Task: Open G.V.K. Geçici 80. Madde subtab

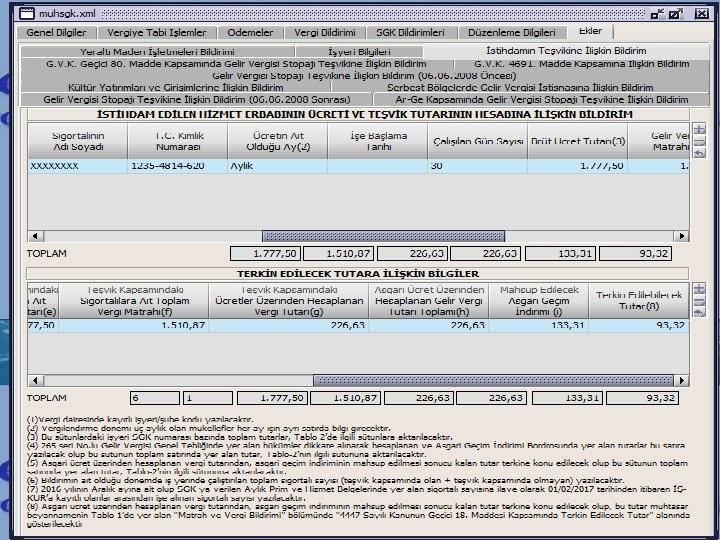Action: (236, 64)
